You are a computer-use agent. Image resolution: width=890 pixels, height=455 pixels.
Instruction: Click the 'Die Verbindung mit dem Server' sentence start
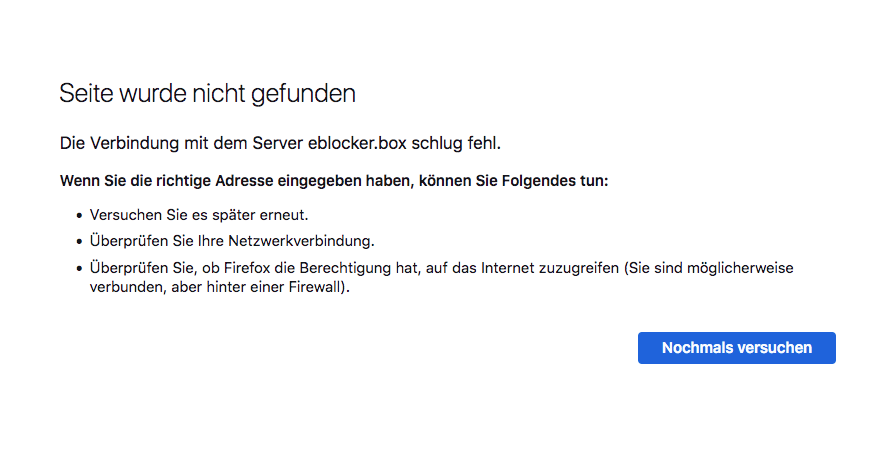pyautogui.click(x=181, y=143)
